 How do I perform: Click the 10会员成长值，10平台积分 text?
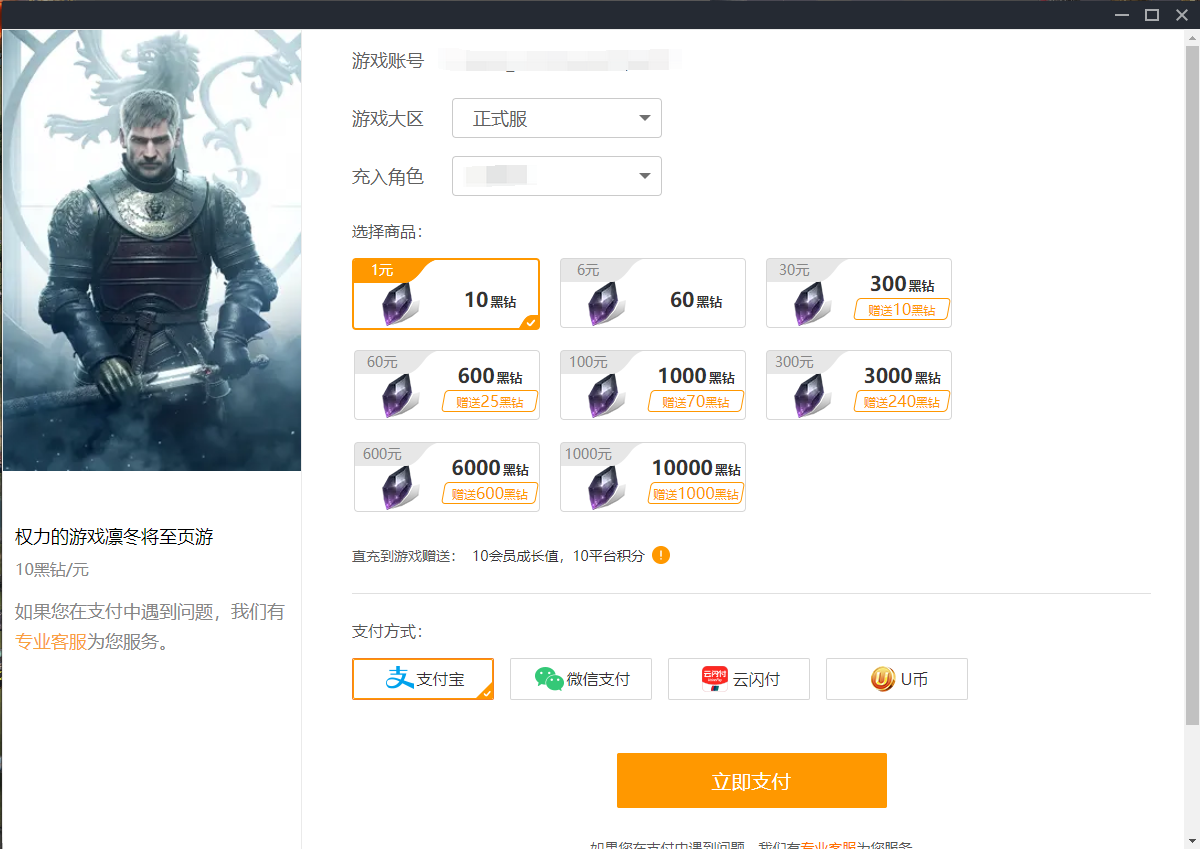(558, 556)
